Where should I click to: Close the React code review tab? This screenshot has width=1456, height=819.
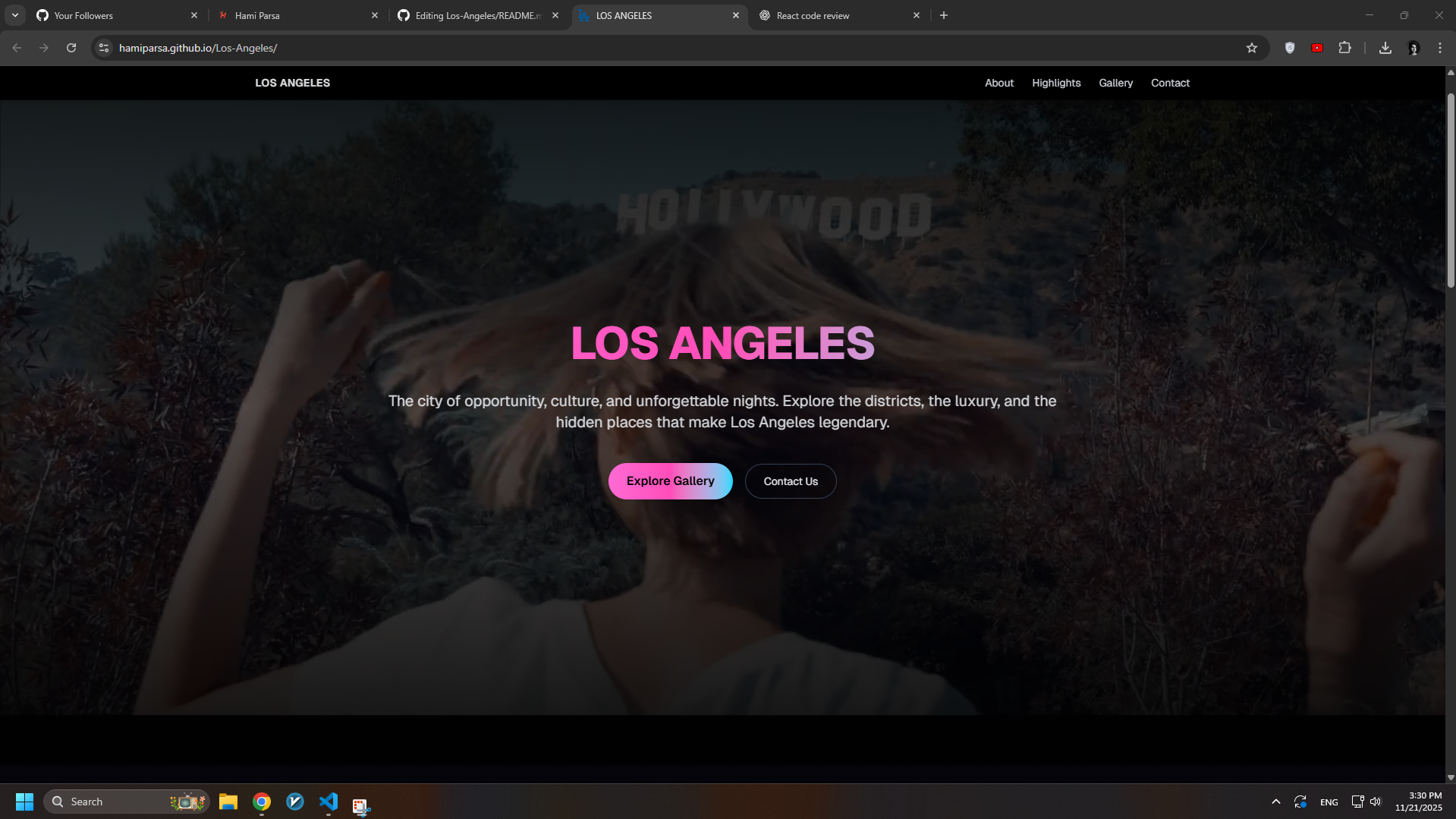[917, 15]
